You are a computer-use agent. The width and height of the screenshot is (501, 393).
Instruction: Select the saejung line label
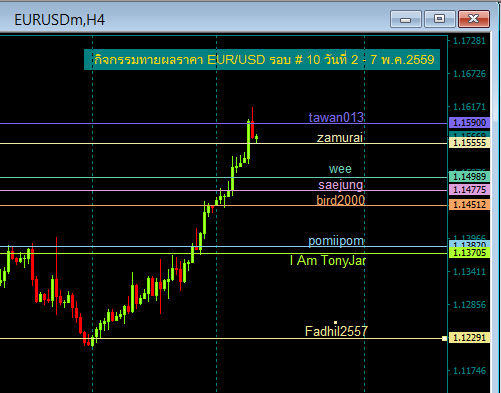pyautogui.click(x=341, y=185)
